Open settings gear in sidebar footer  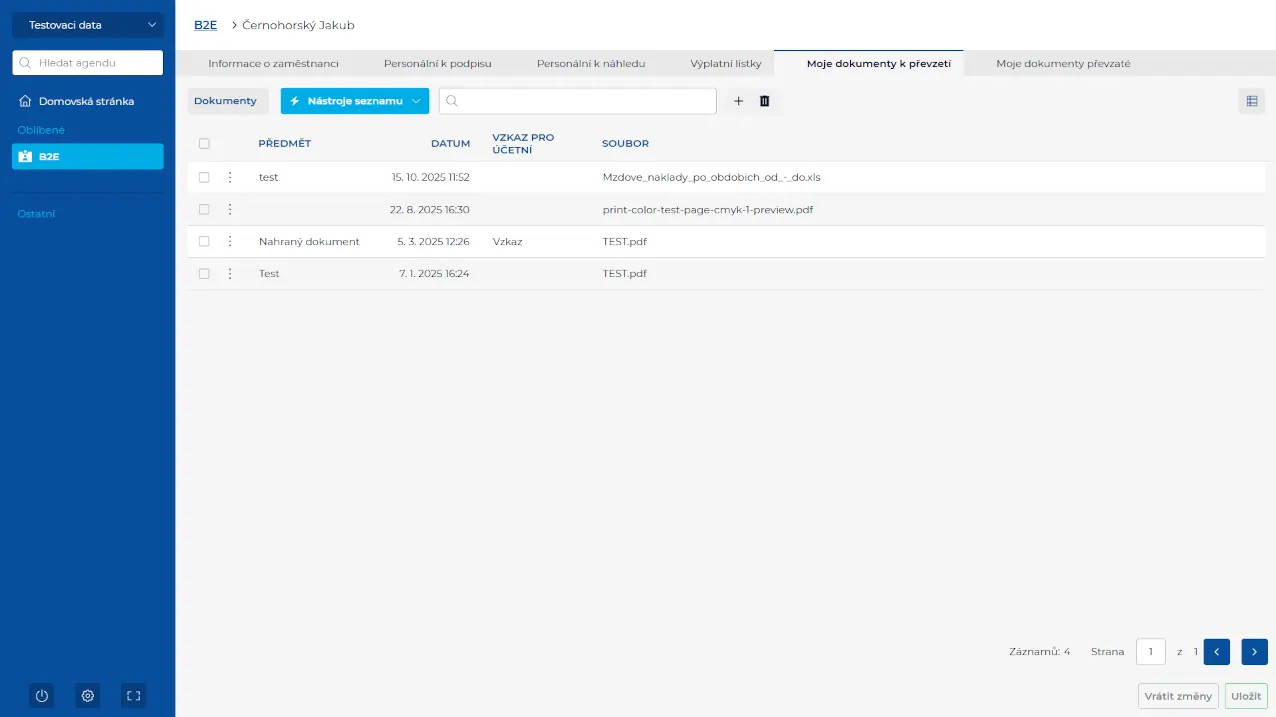pyautogui.click(x=88, y=696)
